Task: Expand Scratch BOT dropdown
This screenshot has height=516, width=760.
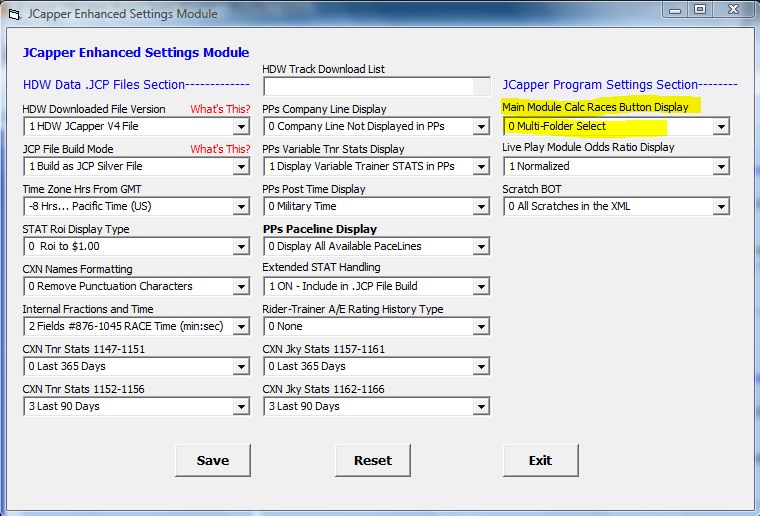Action: click(x=721, y=207)
